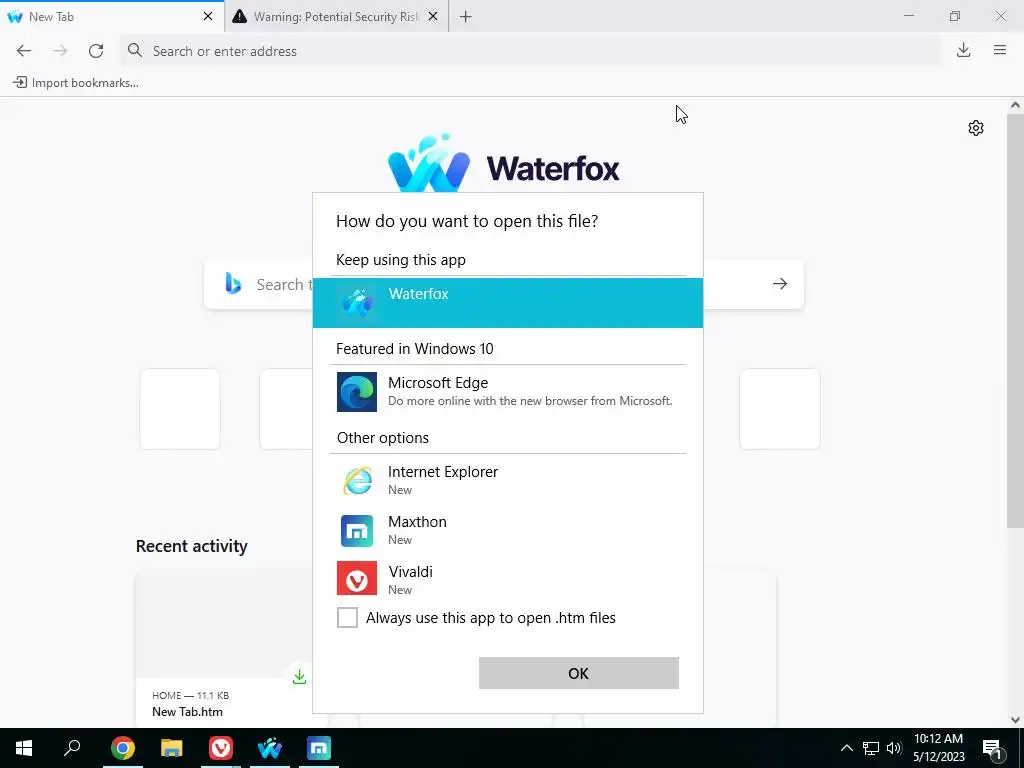
Task: Open the downloads panel icon
Action: pyautogui.click(x=963, y=50)
